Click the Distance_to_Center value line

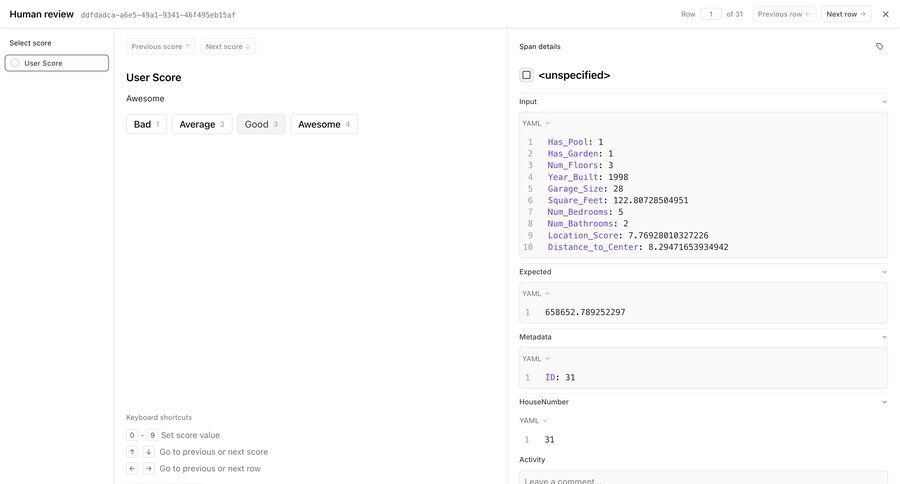tap(638, 247)
